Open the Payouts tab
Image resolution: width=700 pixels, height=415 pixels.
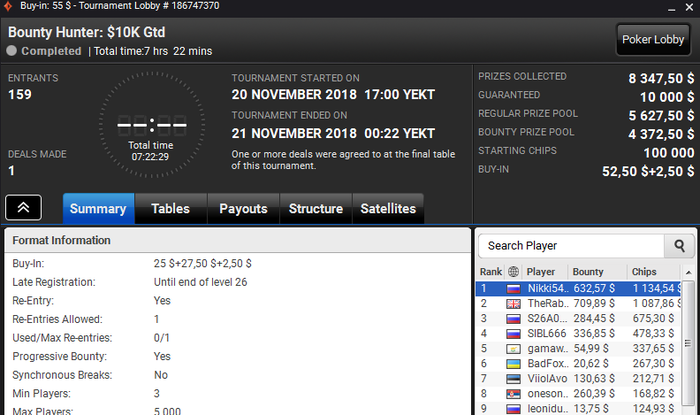coord(243,209)
